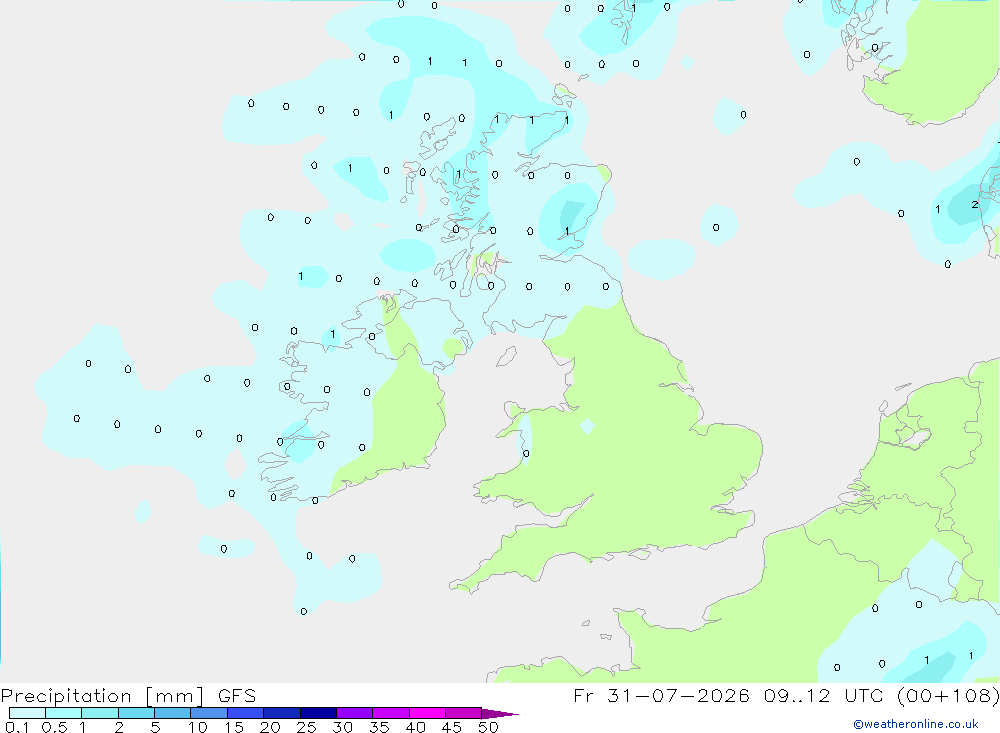Screen dimensions: 1000x733
Task: Click the '25' legend scale label
Action: pyautogui.click(x=306, y=727)
